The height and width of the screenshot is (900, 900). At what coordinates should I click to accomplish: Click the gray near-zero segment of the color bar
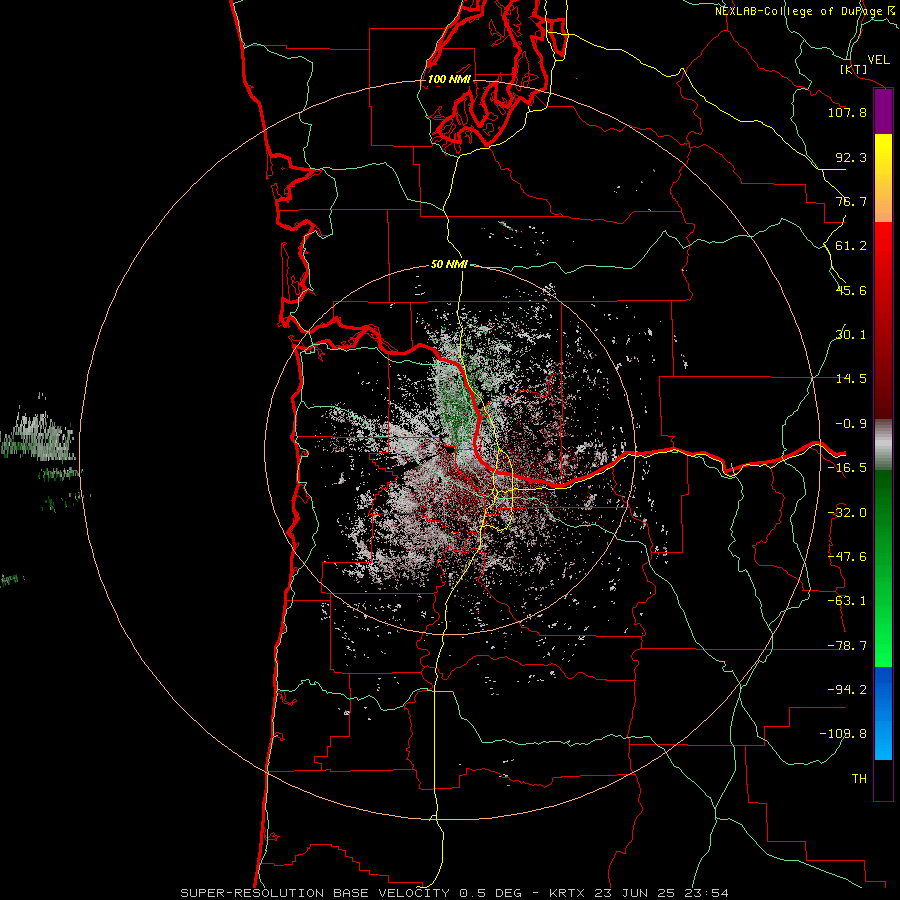pyautogui.click(x=883, y=445)
